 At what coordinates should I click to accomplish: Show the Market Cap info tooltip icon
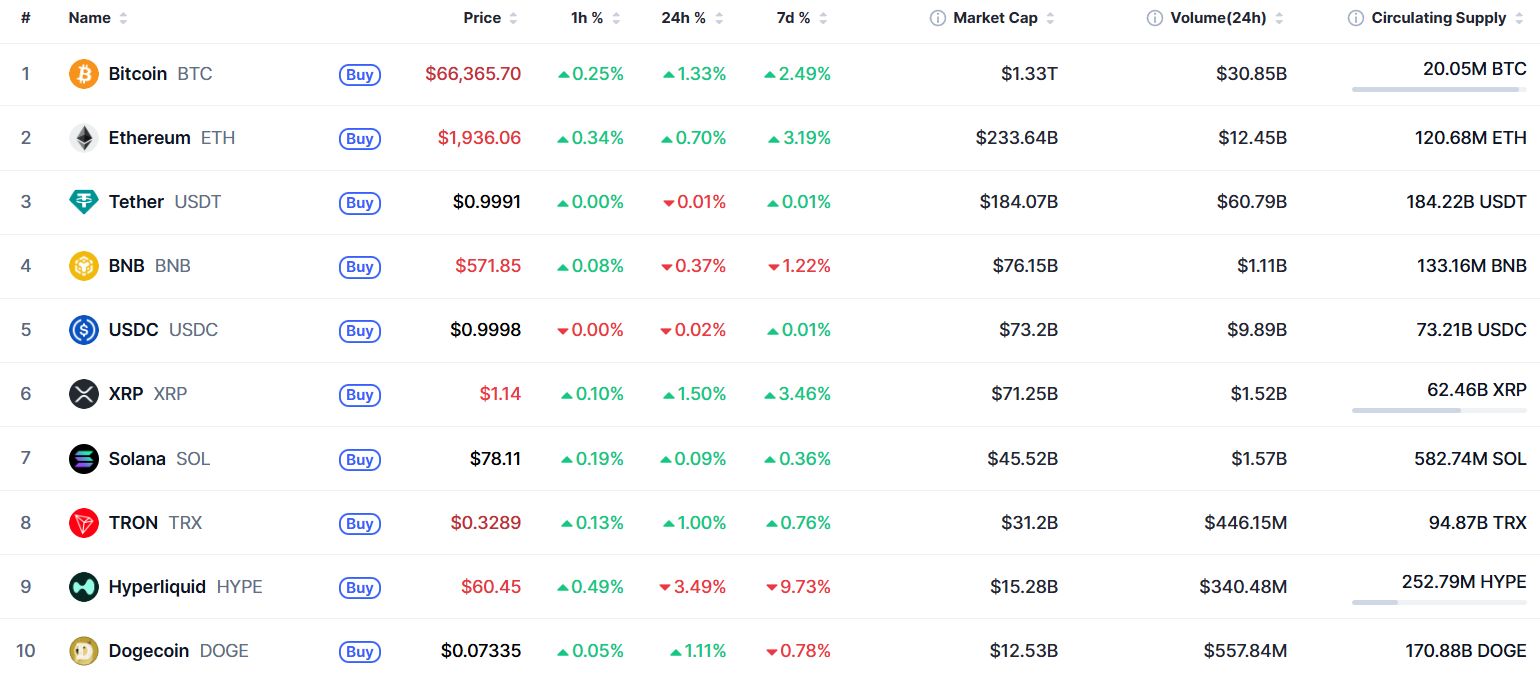[x=938, y=18]
